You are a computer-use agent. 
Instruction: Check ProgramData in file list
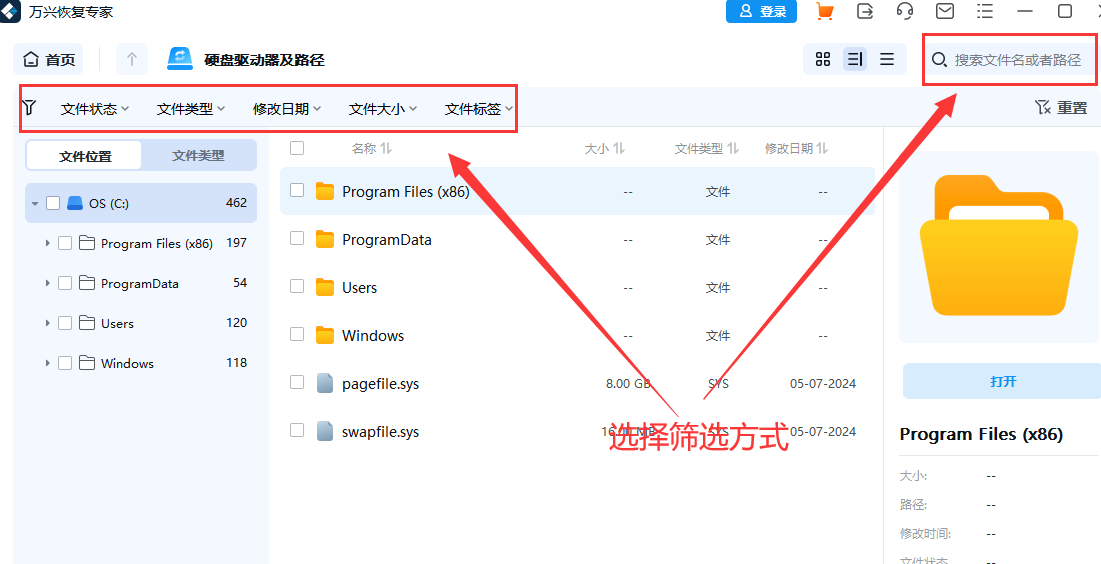tap(297, 238)
